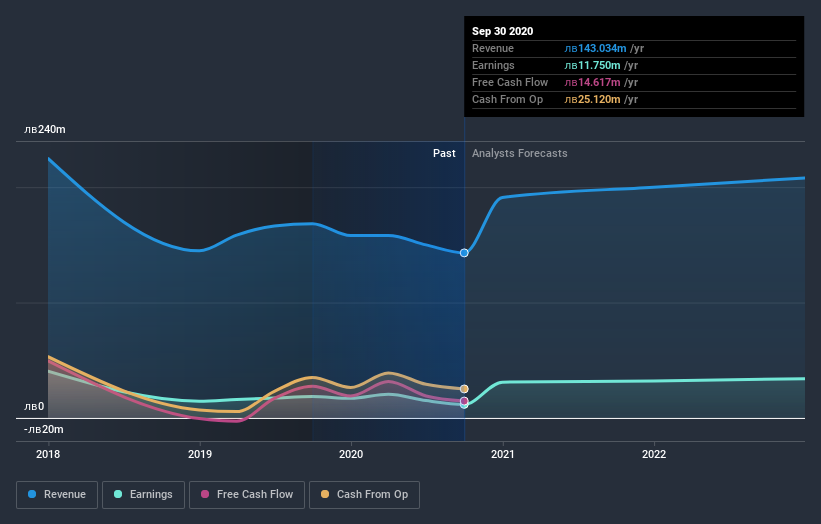The image size is (821, 524).
Task: Click the pink Free Cash Flow data point
Action: coord(464,401)
